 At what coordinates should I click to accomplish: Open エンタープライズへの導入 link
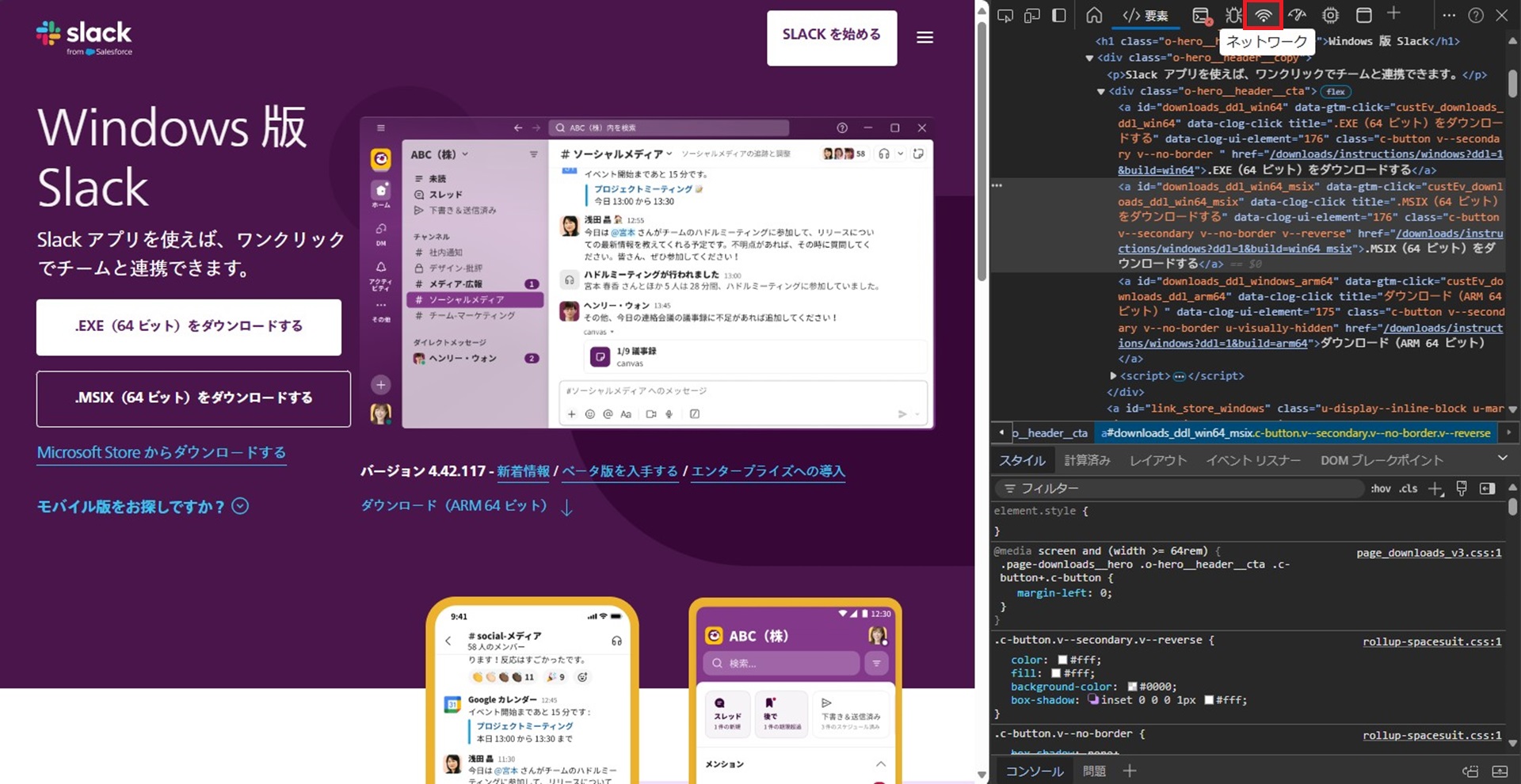click(x=768, y=471)
